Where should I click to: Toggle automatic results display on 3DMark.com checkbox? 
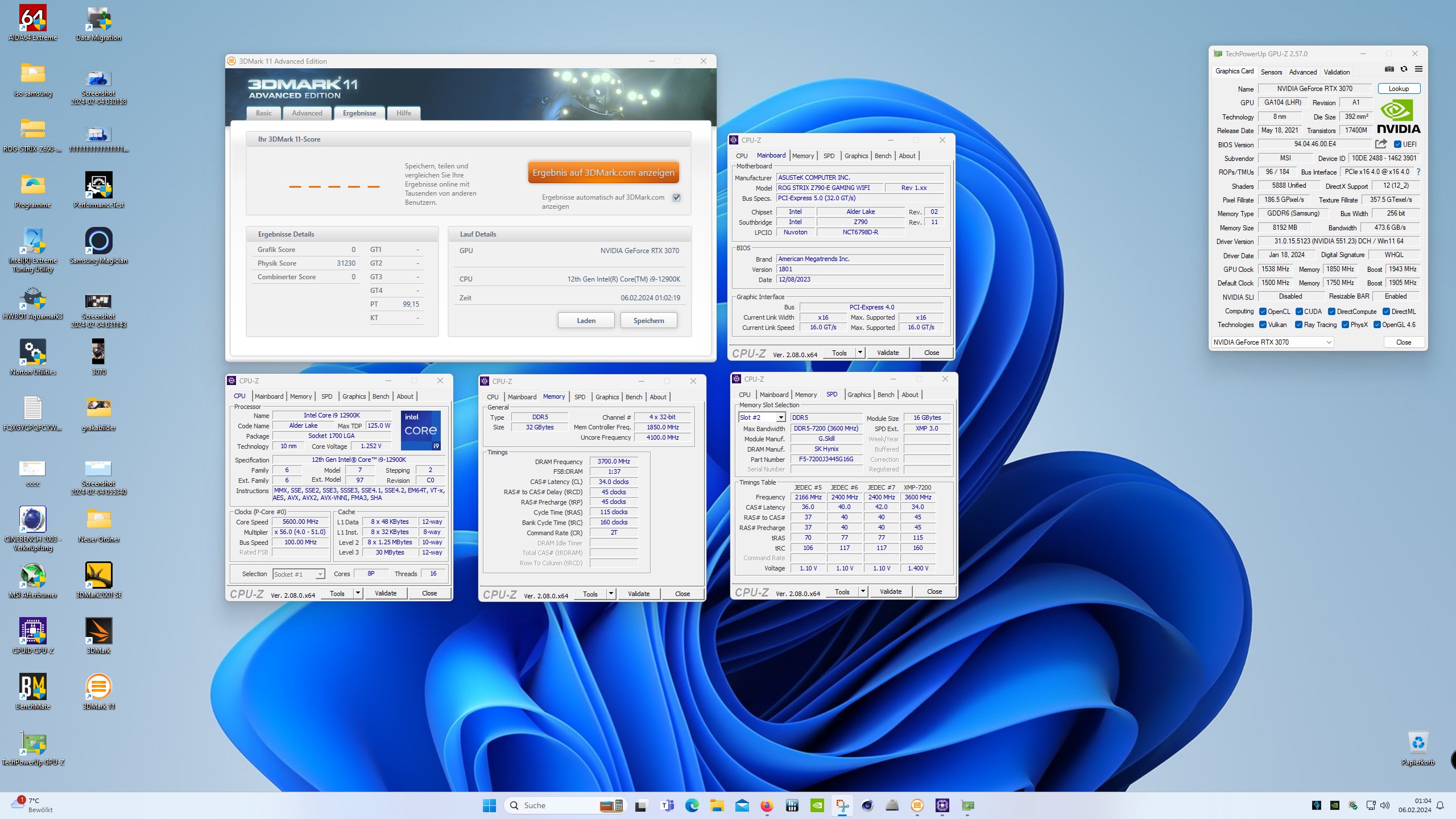pos(676,197)
